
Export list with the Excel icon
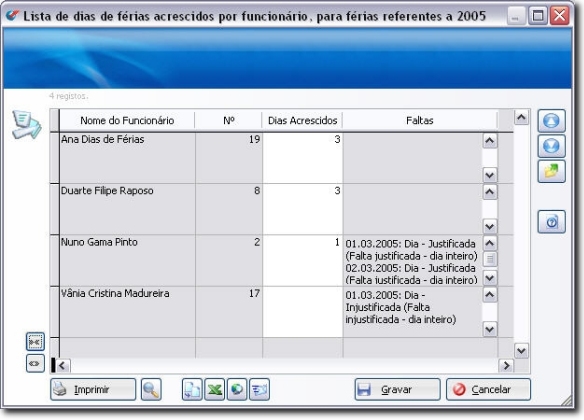point(215,389)
